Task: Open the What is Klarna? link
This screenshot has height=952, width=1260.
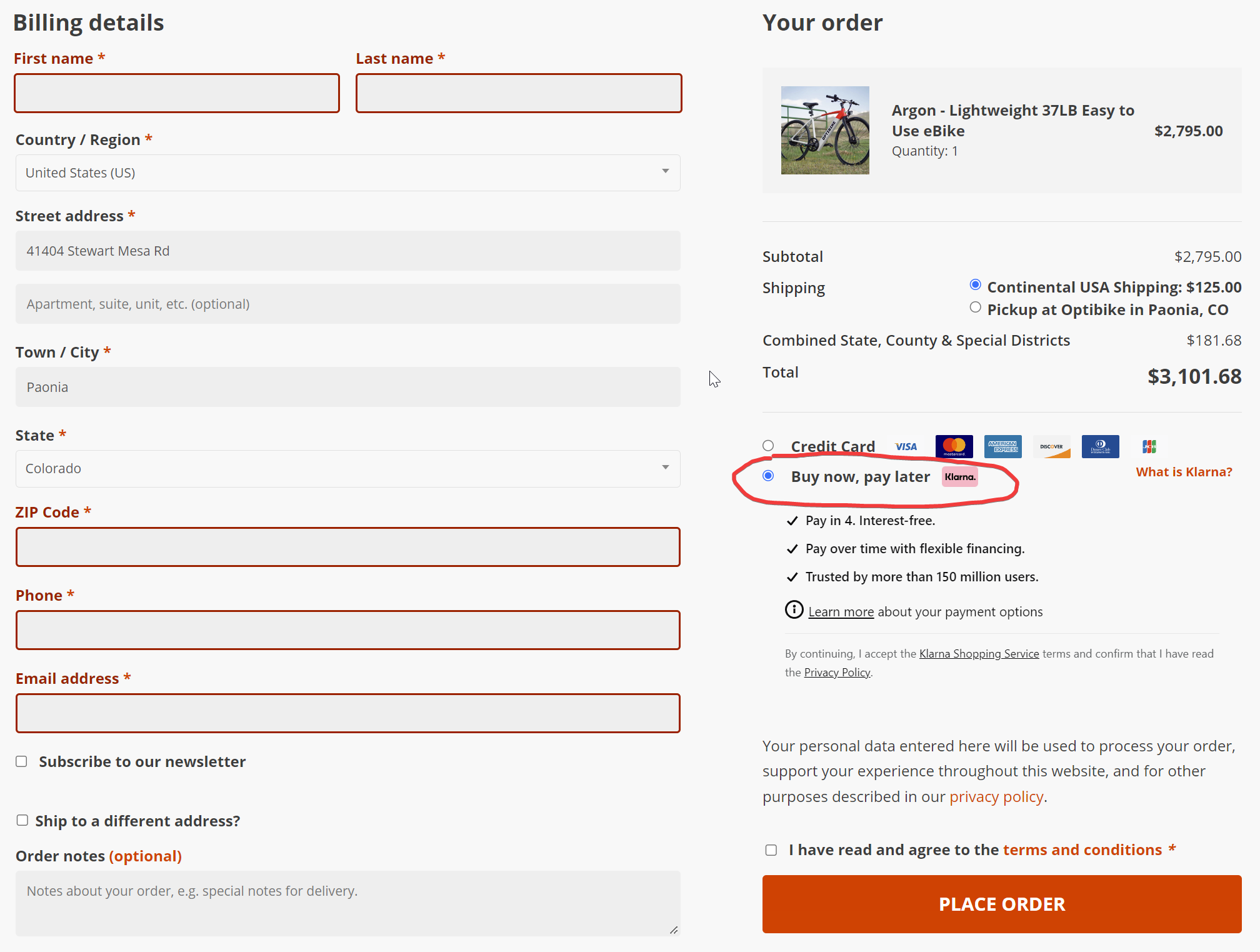Action: (x=1184, y=472)
